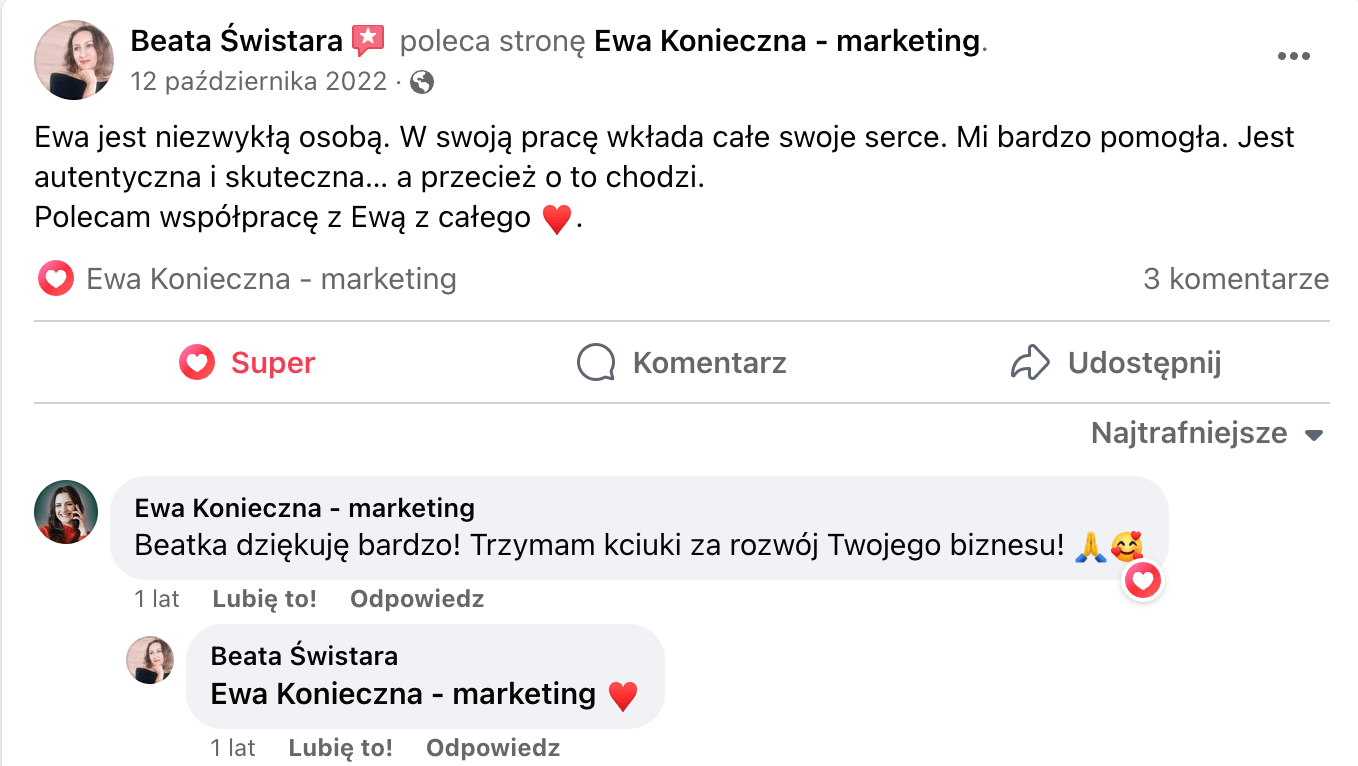Viewport: 1358px width, 766px height.
Task: Click the speech bubble Komentarz icon
Action: tap(596, 362)
